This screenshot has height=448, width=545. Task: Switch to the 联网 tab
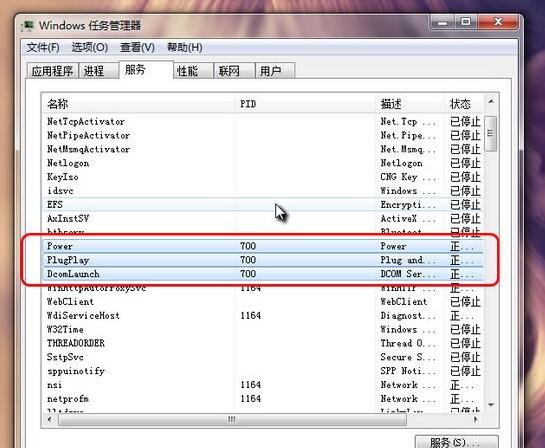234,71
